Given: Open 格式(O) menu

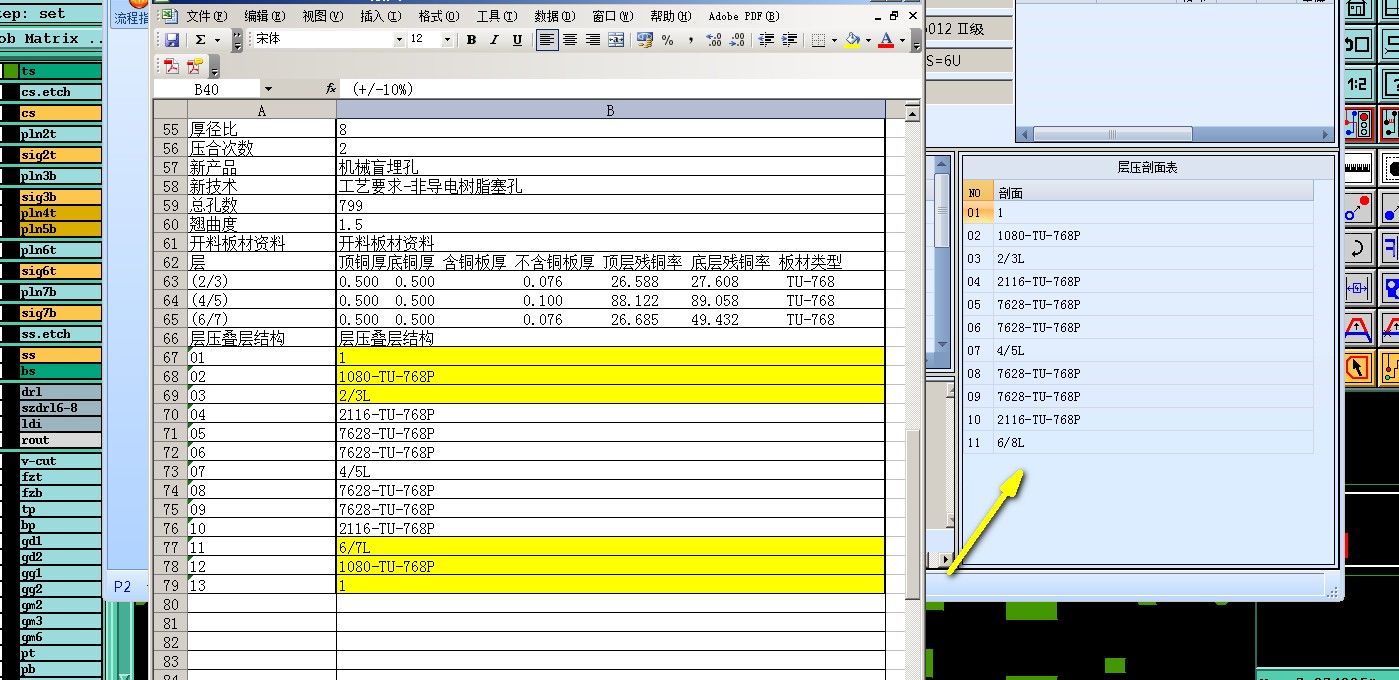Looking at the screenshot, I should (438, 16).
